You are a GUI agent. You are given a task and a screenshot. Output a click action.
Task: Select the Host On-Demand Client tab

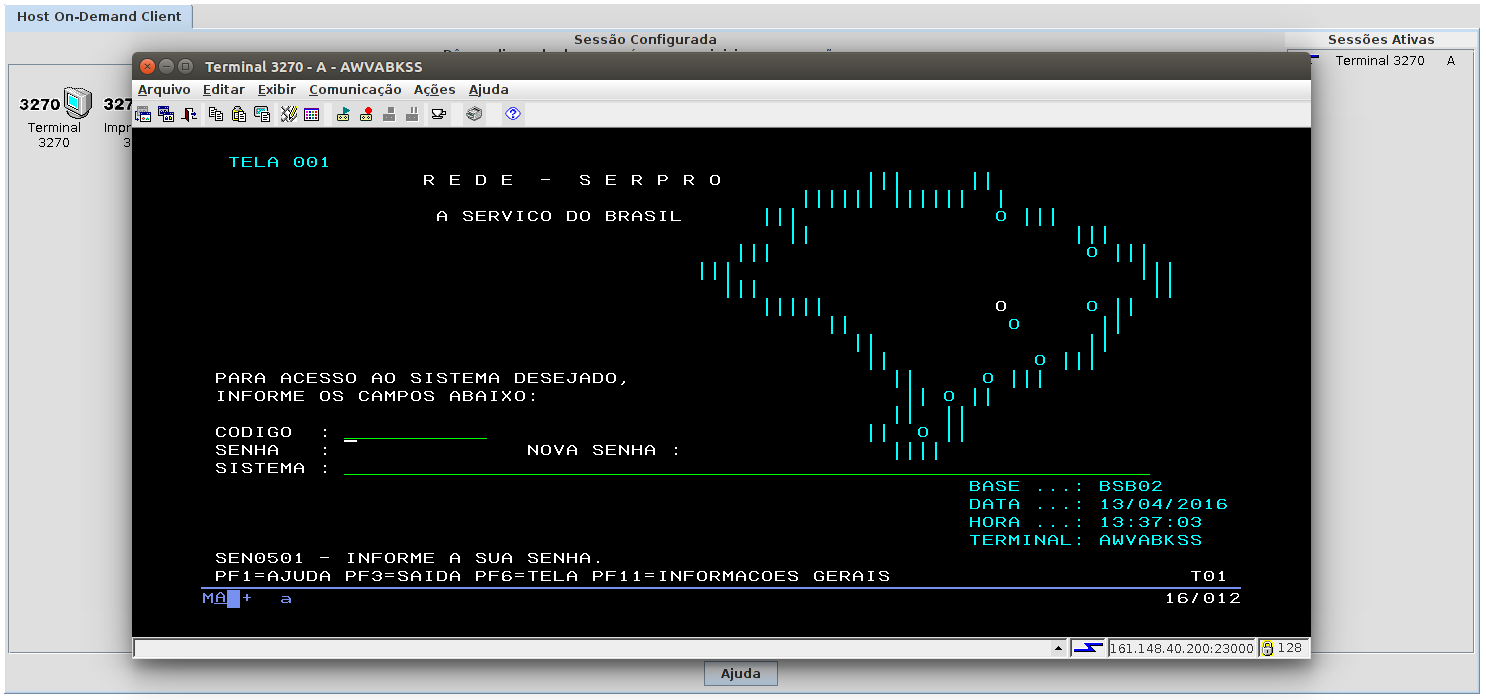click(99, 16)
